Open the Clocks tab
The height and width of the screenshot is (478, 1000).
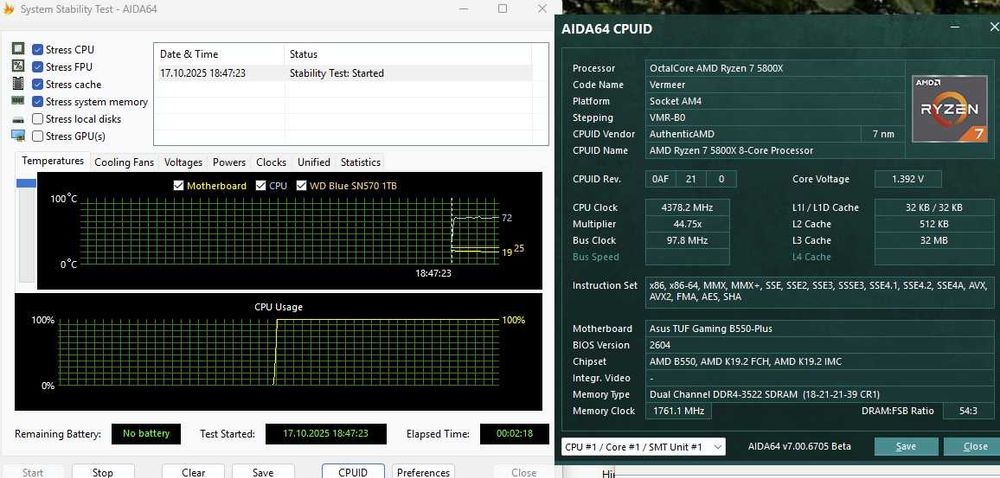pyautogui.click(x=271, y=162)
